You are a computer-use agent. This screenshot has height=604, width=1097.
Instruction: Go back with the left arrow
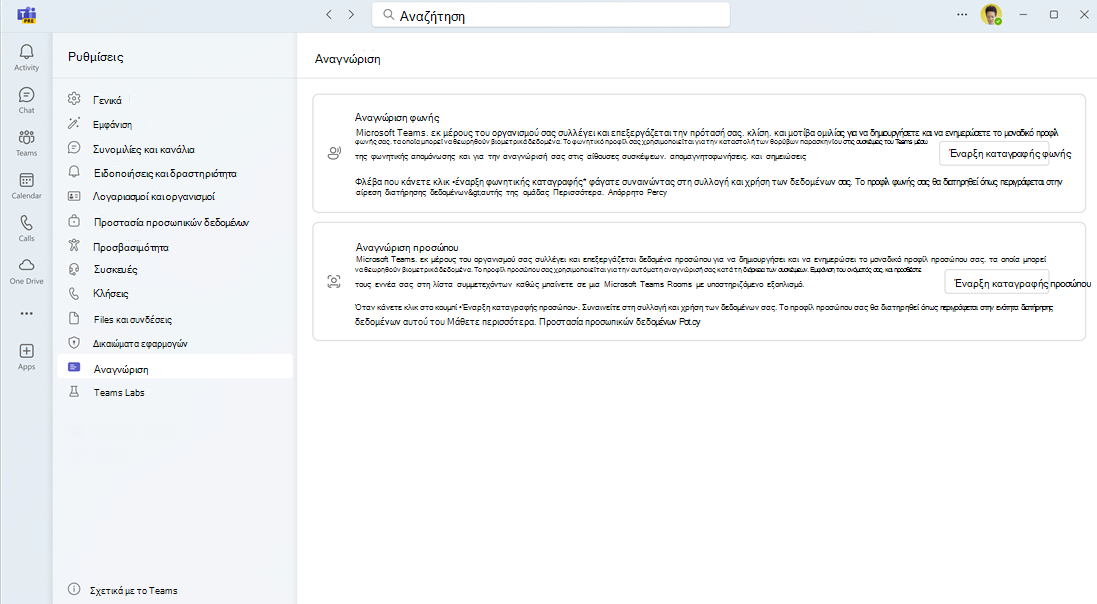point(329,15)
